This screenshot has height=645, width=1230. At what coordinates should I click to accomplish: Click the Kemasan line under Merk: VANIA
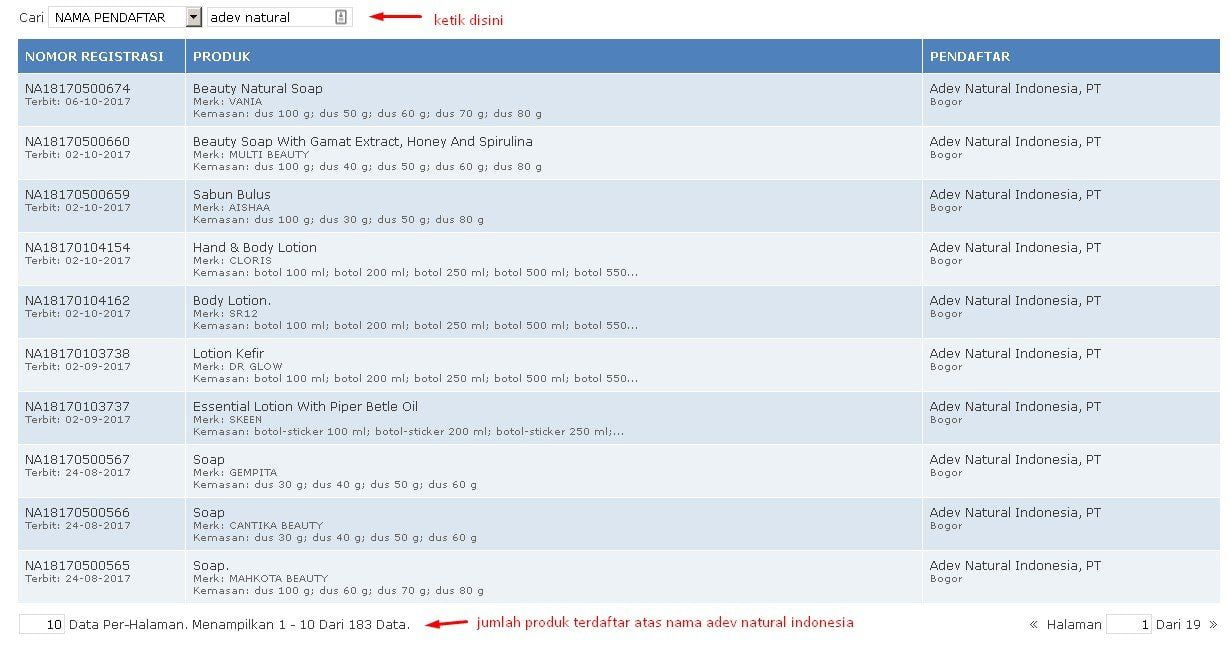pyautogui.click(x=367, y=114)
